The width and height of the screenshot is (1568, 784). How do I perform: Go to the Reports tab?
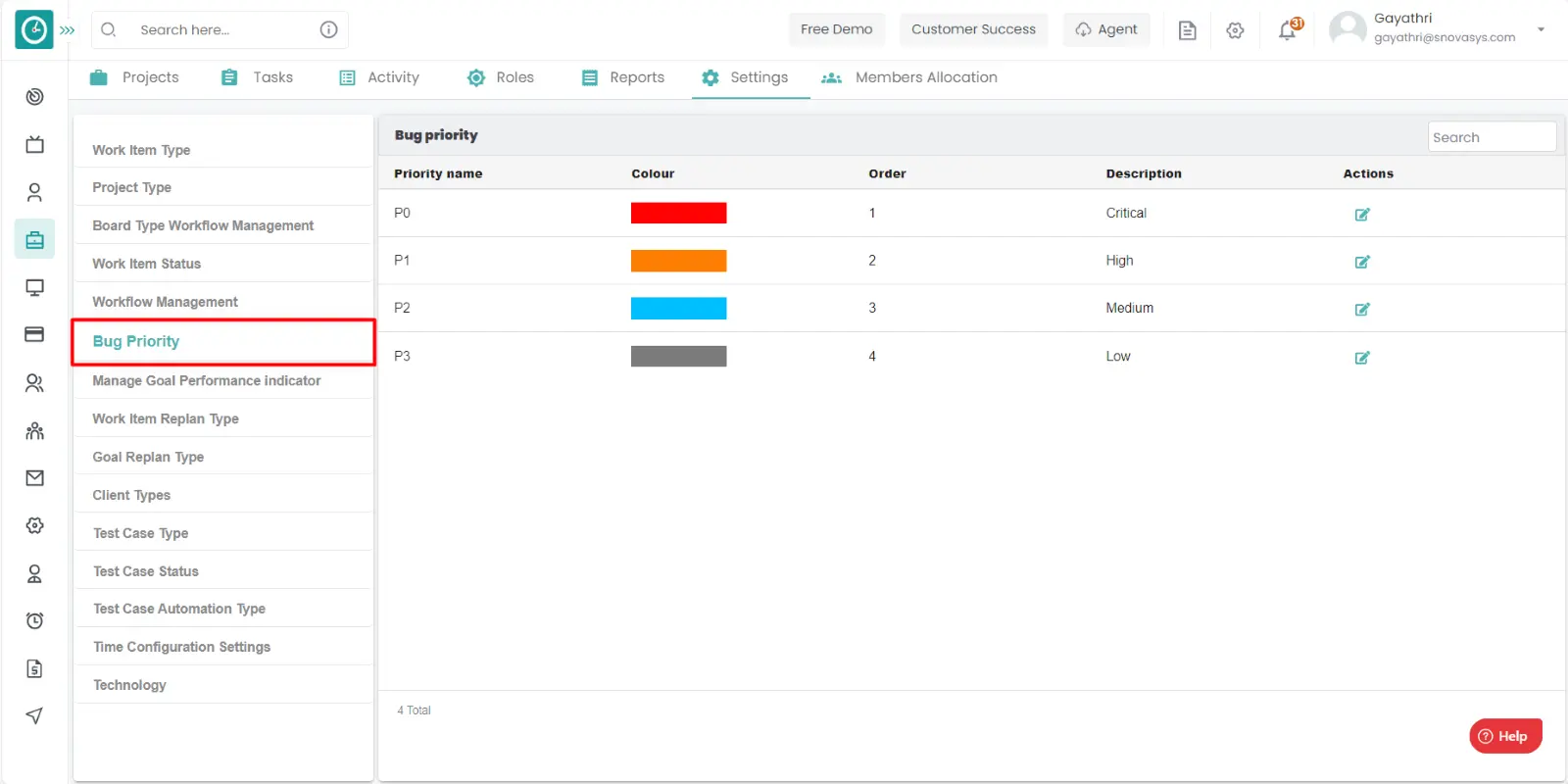[623, 77]
